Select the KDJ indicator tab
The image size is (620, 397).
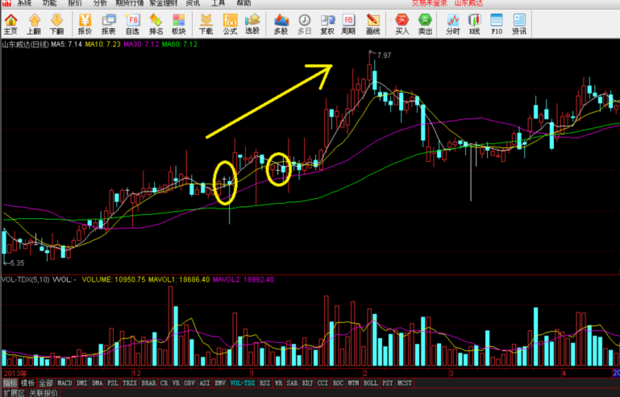click(308, 383)
